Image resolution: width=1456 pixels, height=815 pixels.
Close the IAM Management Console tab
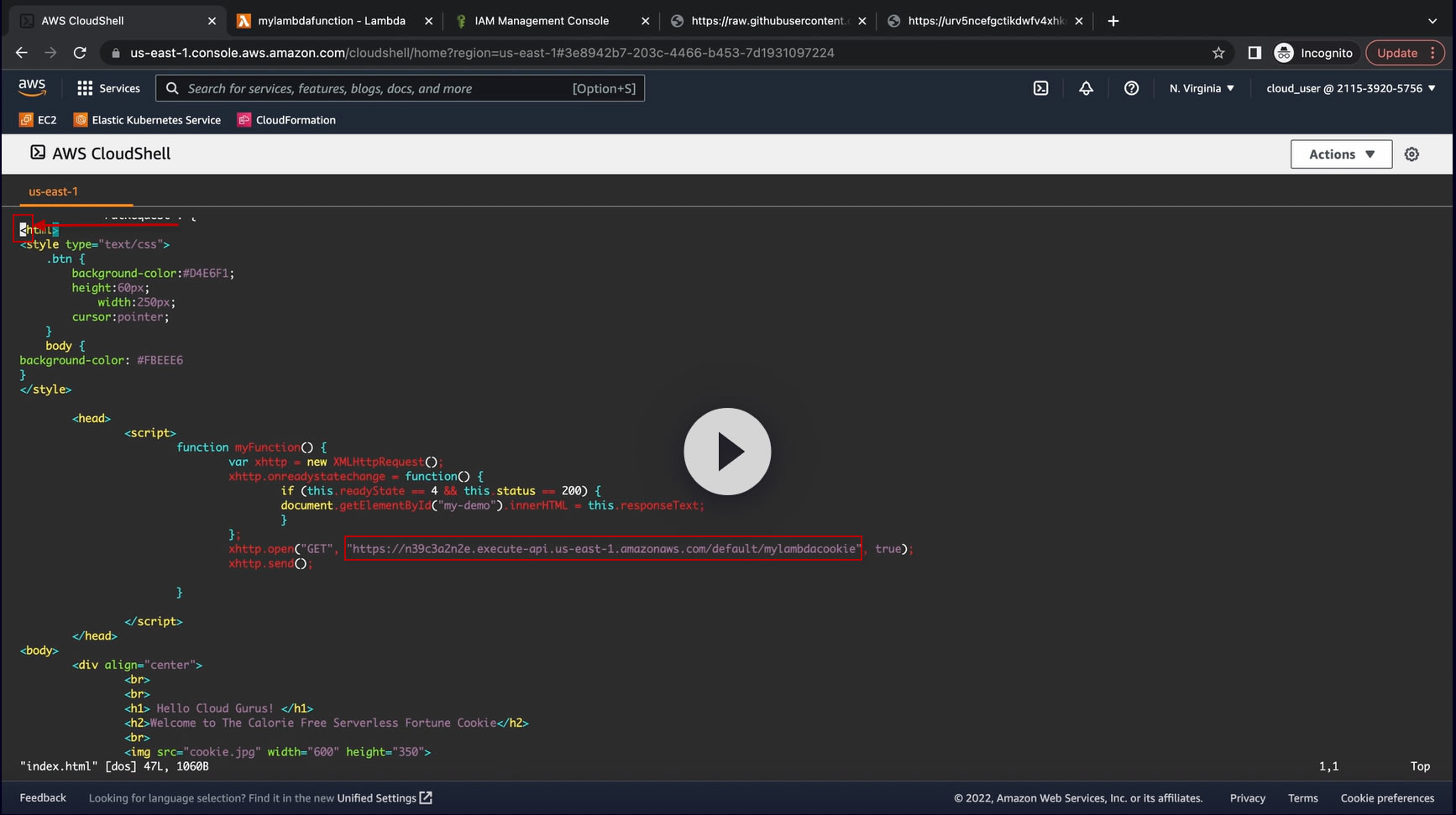pos(645,21)
